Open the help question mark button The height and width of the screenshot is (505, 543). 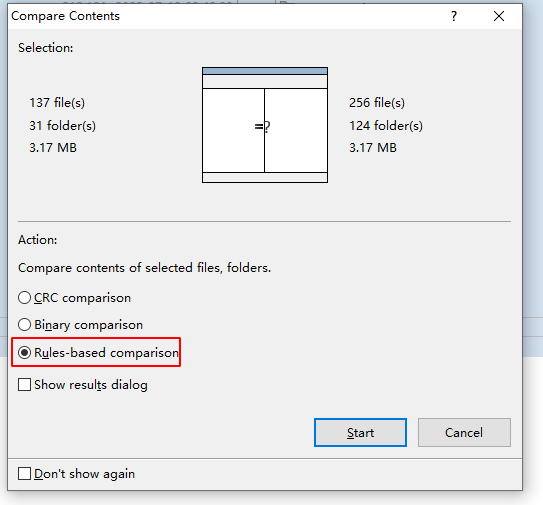[454, 16]
